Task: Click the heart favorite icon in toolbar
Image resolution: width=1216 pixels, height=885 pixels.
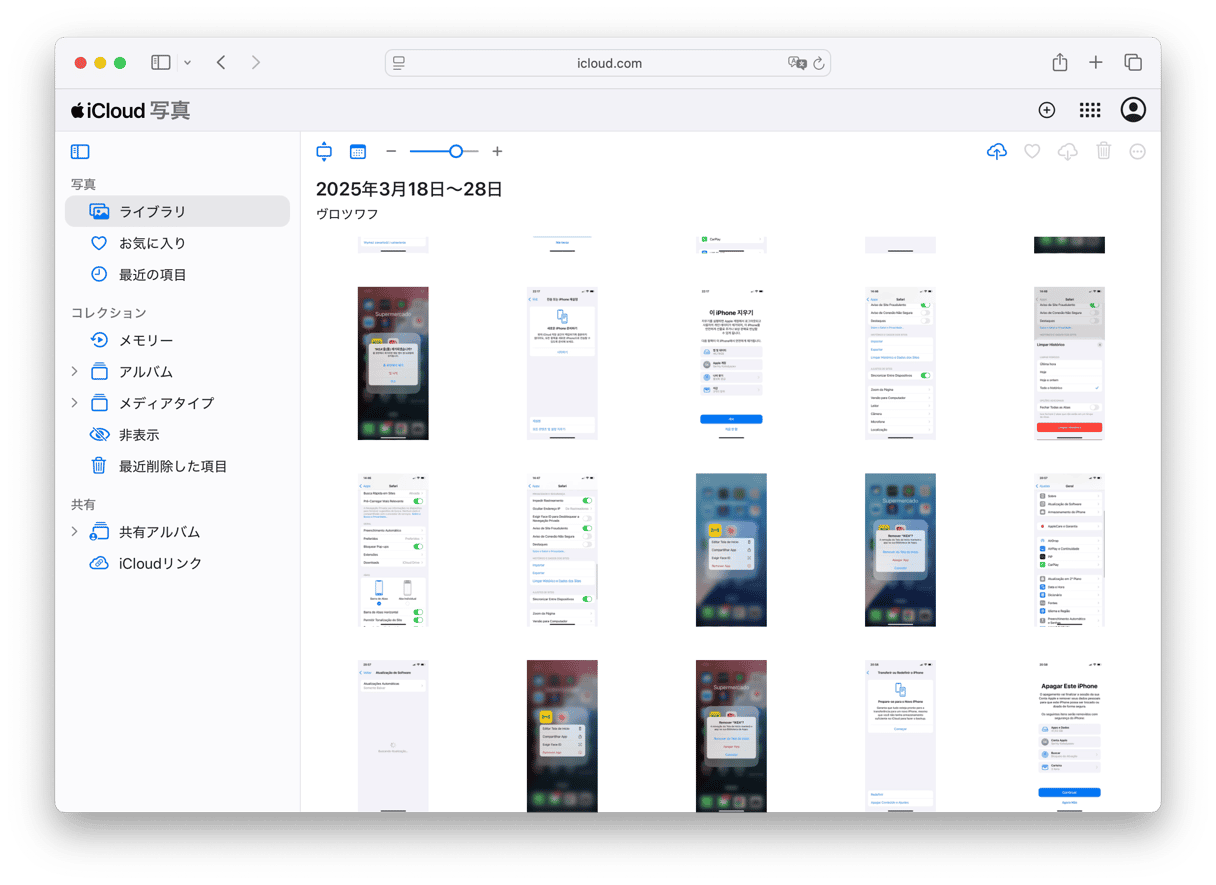Action: (1032, 152)
